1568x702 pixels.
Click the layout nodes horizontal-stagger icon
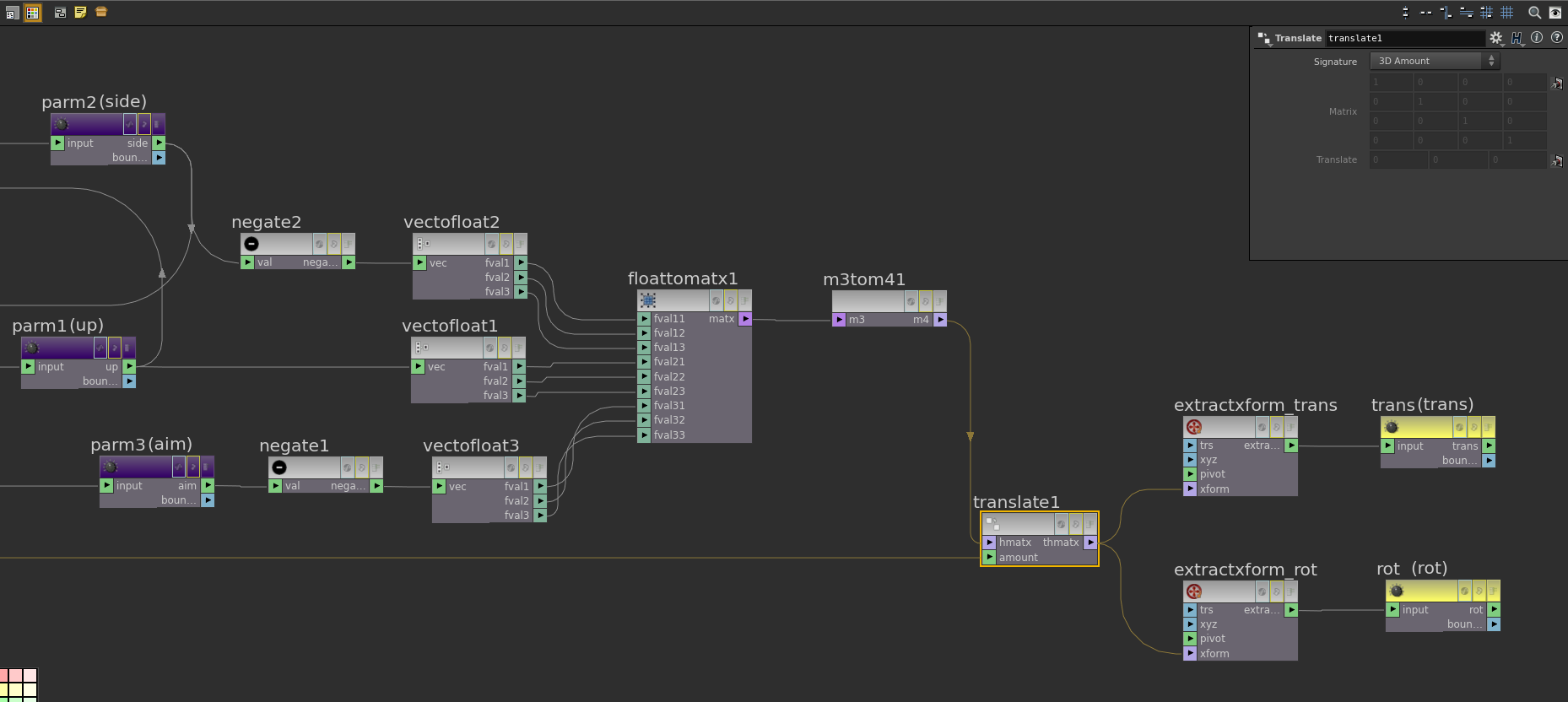point(1466,13)
